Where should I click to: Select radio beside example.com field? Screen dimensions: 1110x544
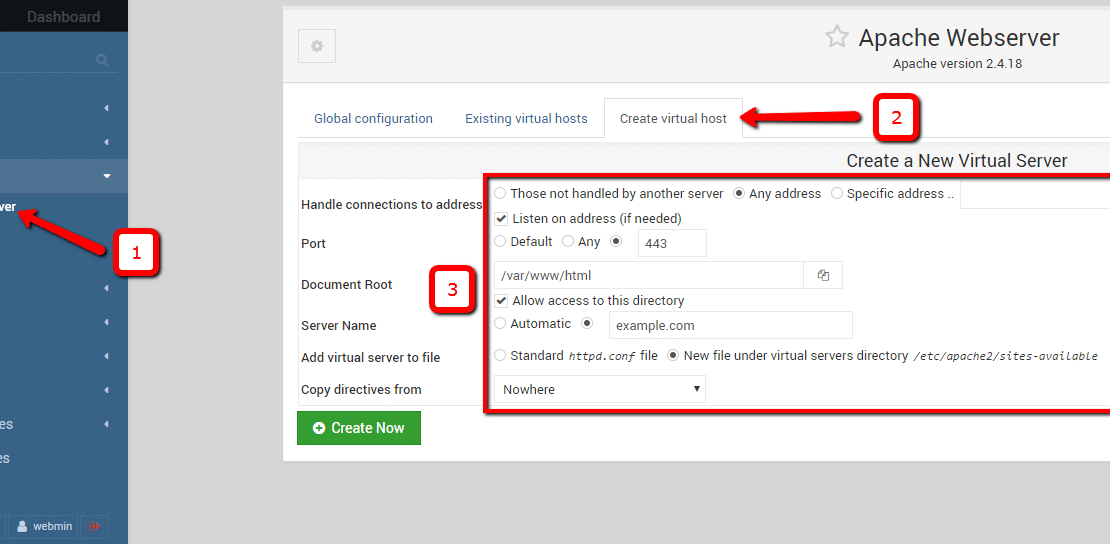pos(587,324)
